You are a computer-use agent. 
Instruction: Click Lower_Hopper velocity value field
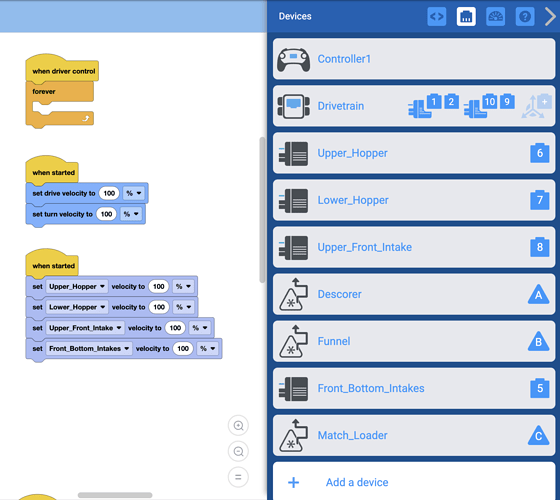tap(159, 307)
